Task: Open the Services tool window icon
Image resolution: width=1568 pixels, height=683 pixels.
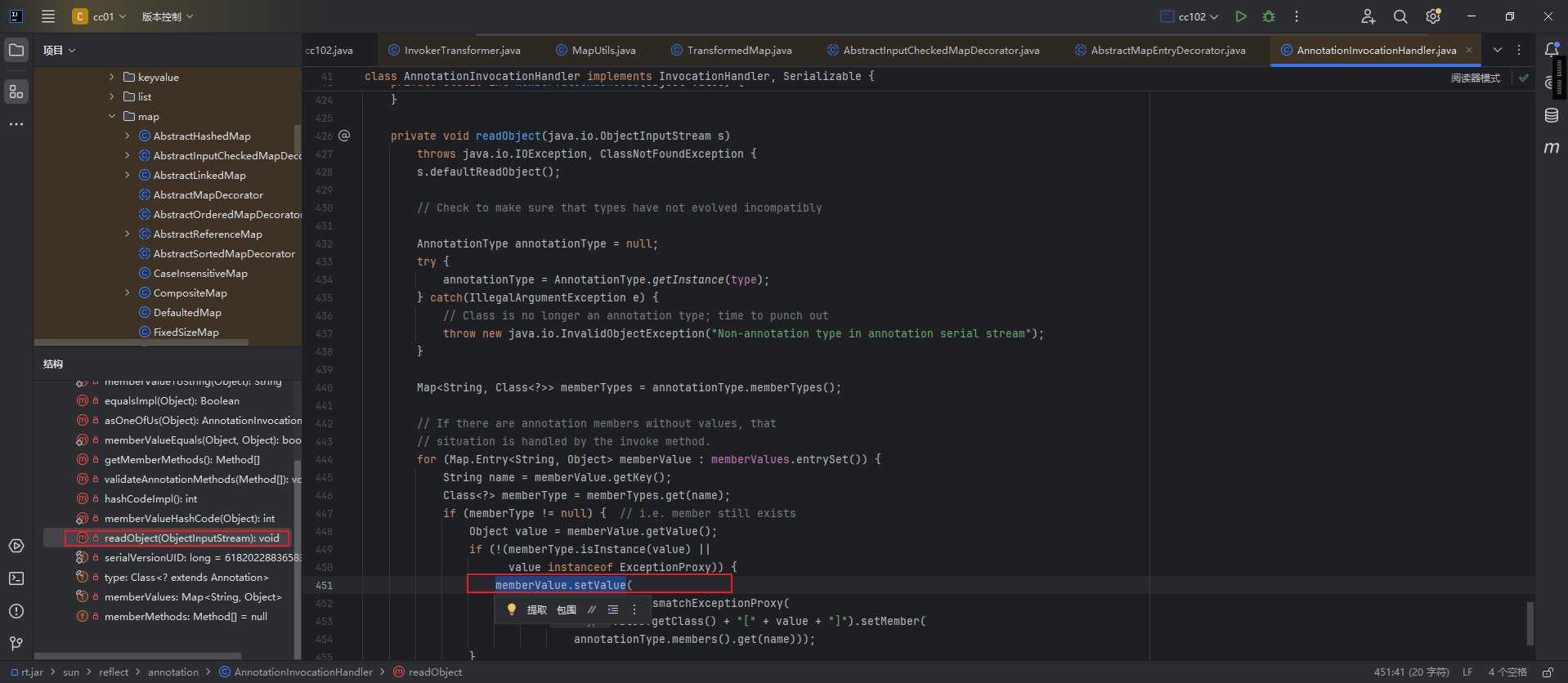Action: tap(16, 546)
